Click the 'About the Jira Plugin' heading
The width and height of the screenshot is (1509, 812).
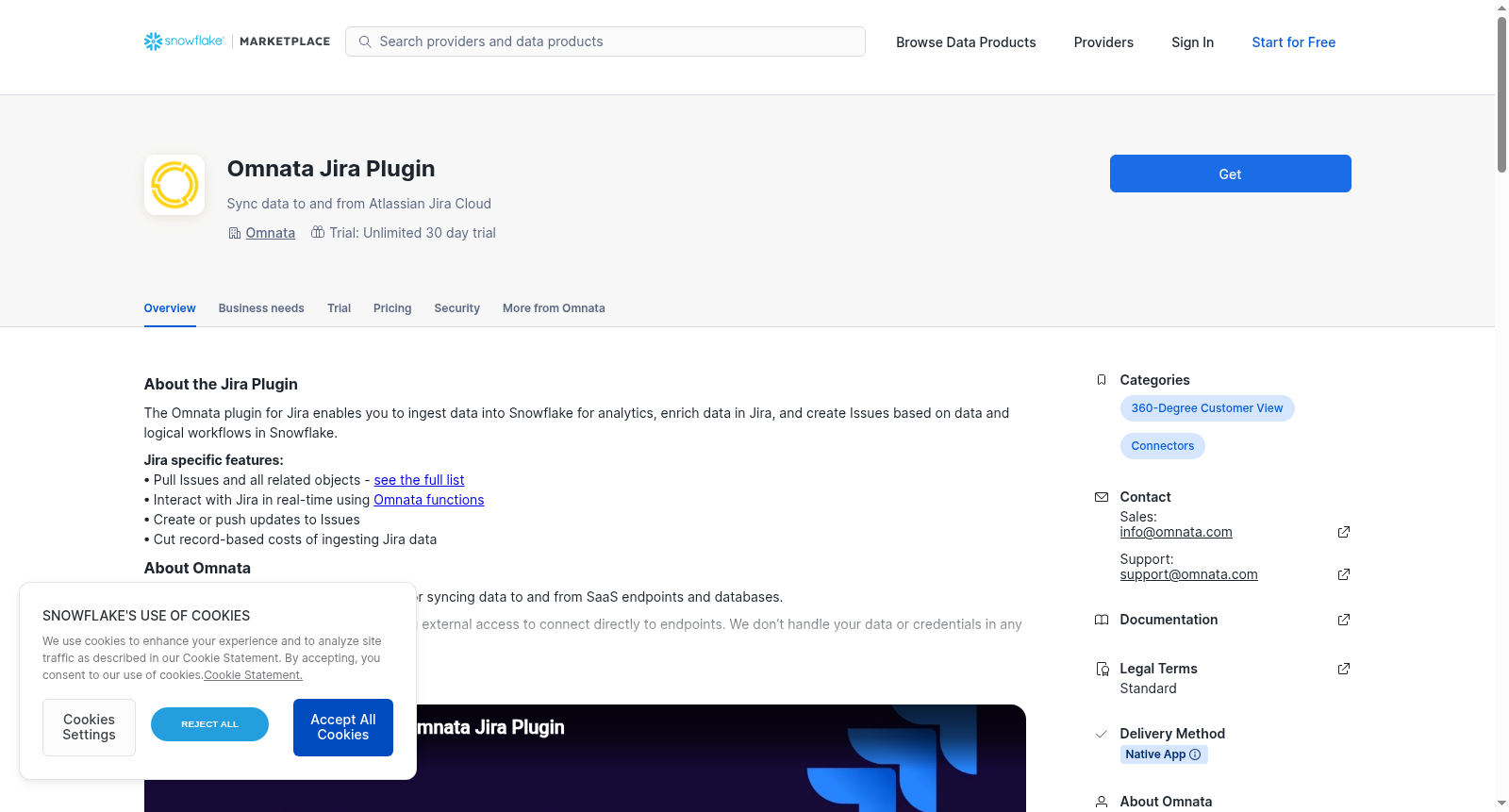pyautogui.click(x=221, y=384)
